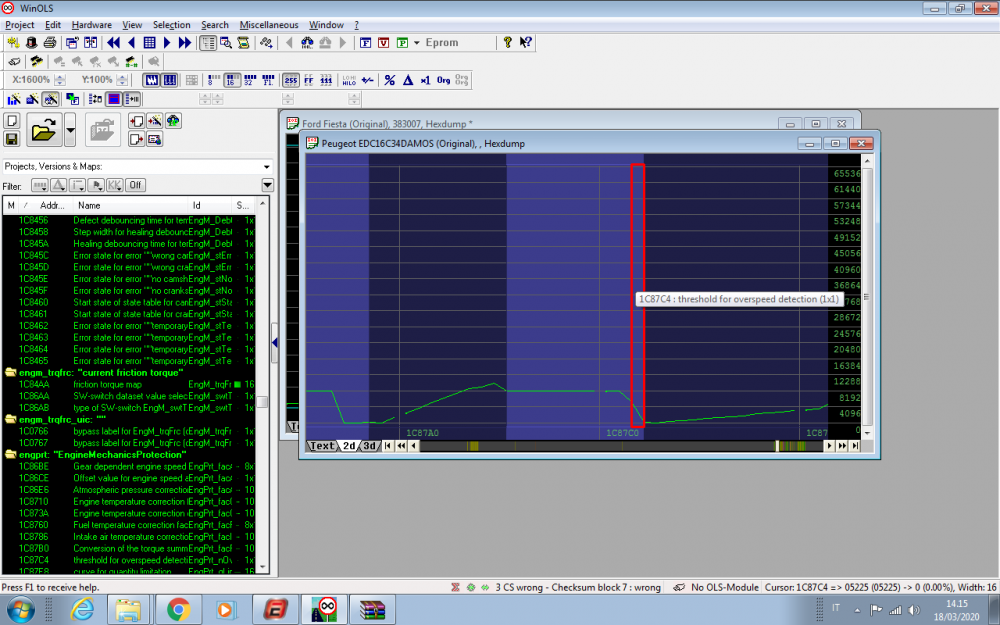
Task: Open the KK filter dropdown button
Action: pos(115,185)
